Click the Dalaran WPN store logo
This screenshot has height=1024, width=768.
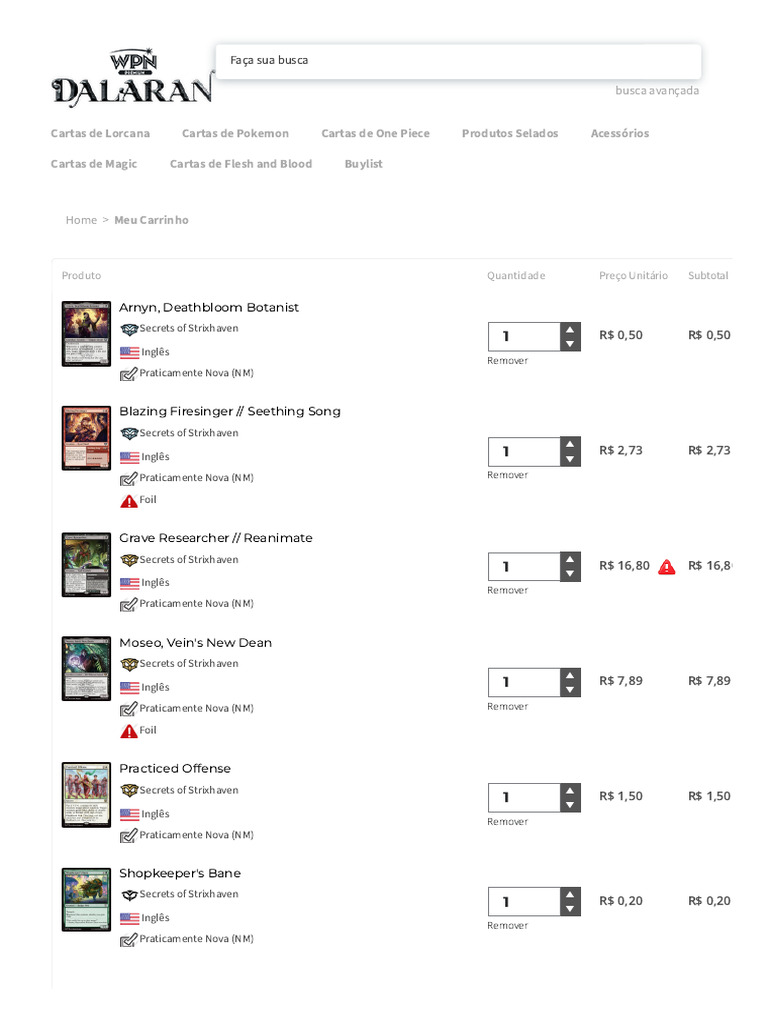coord(133,77)
